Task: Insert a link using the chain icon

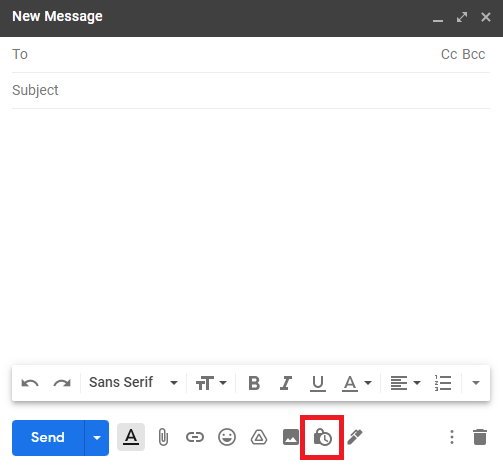Action: coord(195,437)
